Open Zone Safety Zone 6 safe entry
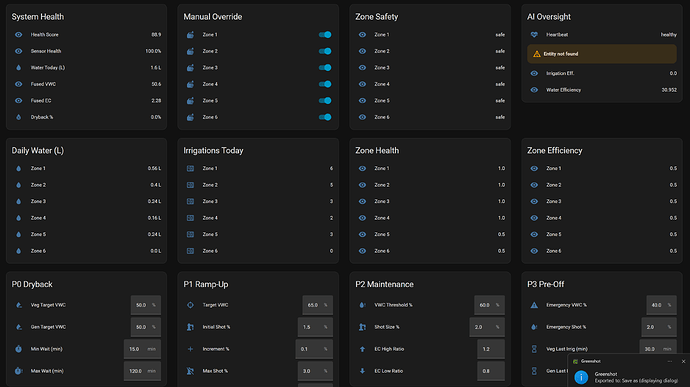The height and width of the screenshot is (387, 690). click(x=430, y=117)
